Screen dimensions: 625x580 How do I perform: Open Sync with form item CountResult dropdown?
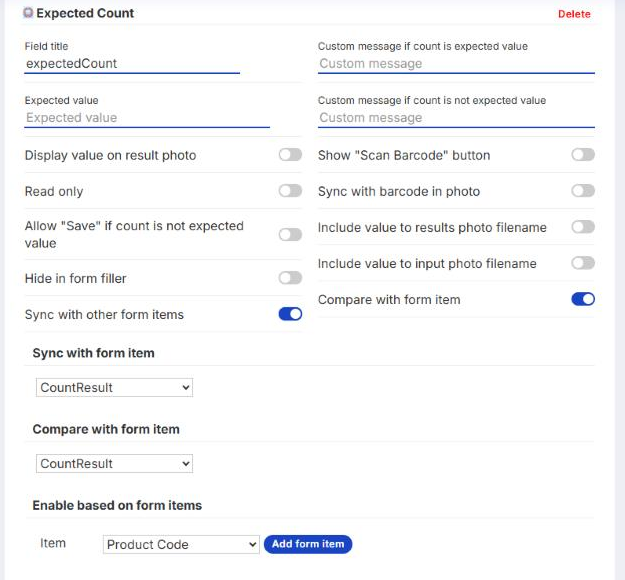(x=114, y=387)
